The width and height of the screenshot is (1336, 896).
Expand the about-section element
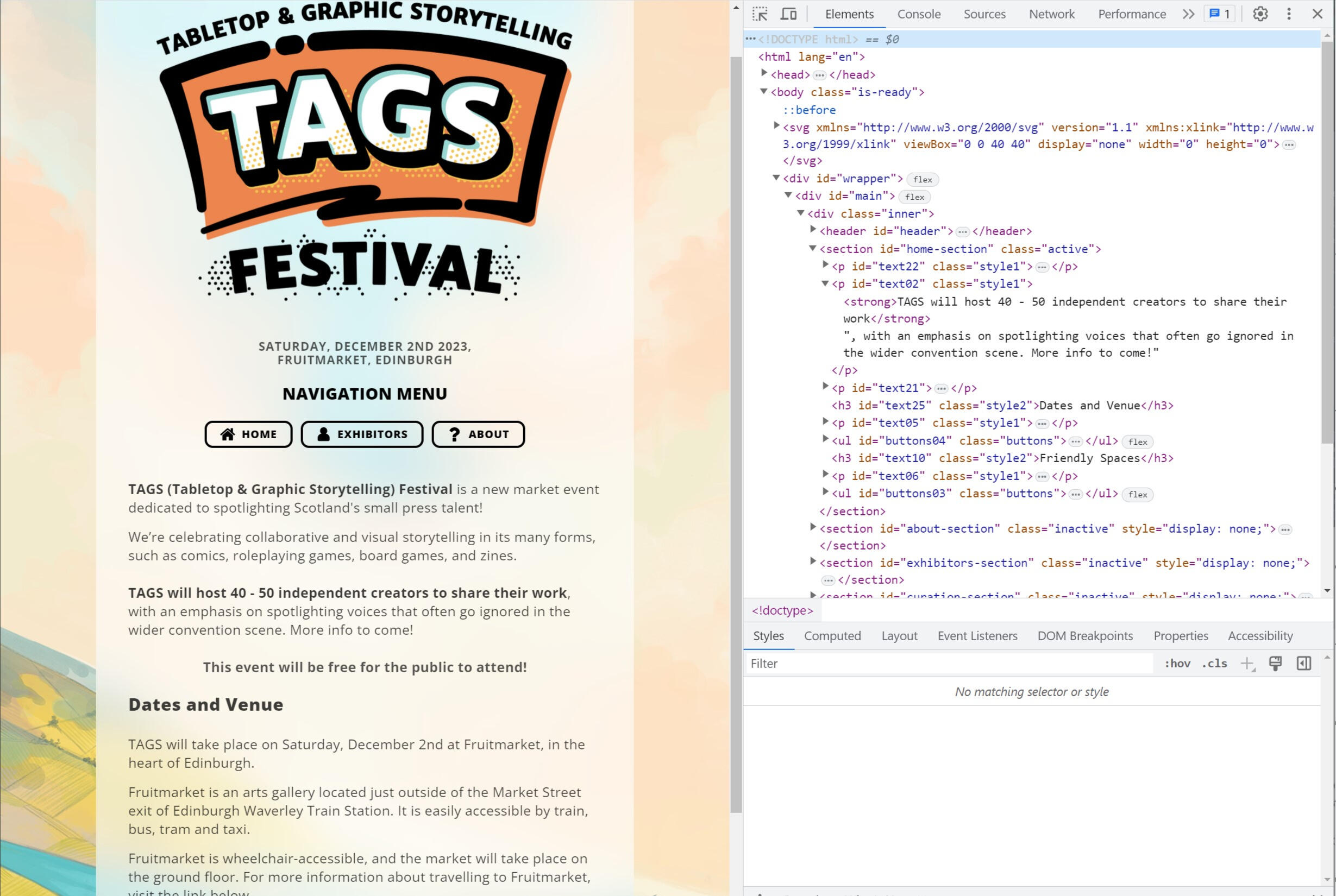click(x=812, y=527)
